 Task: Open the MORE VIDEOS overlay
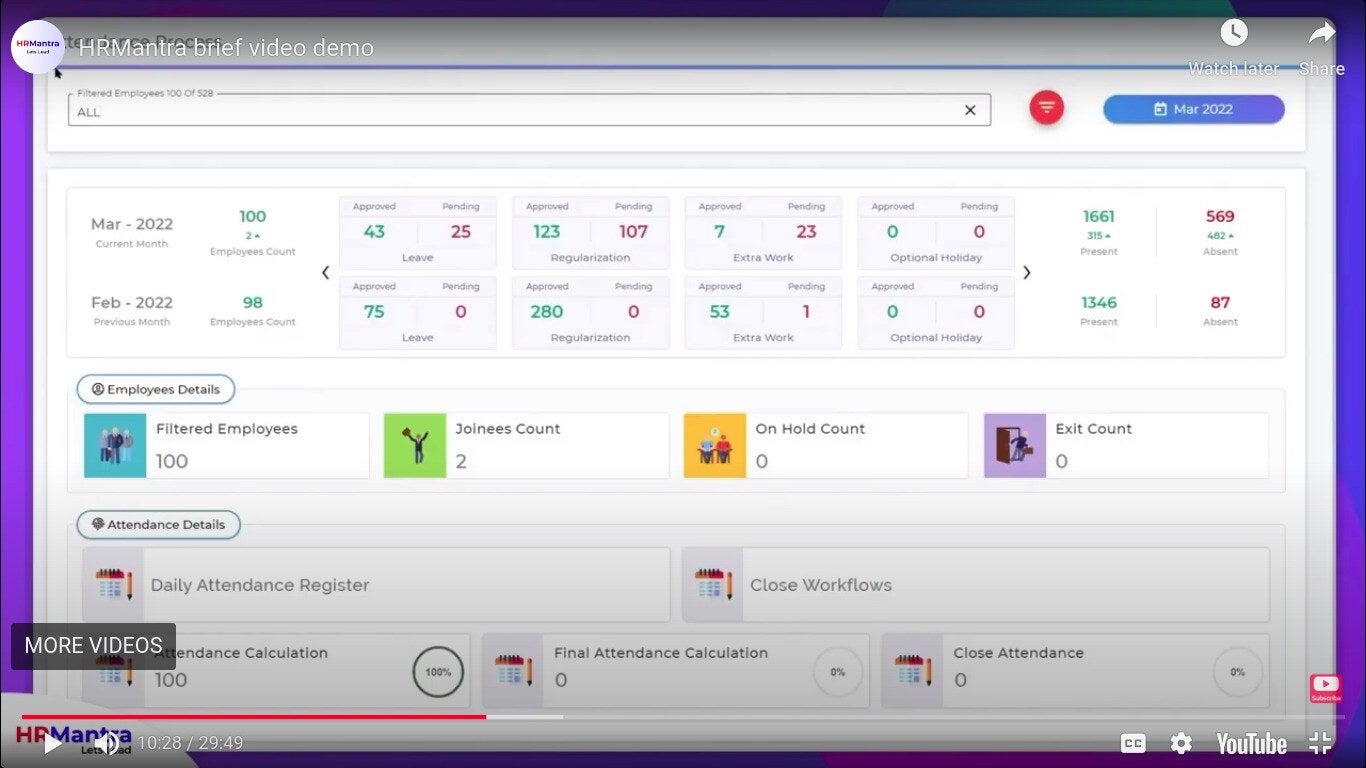click(x=93, y=646)
